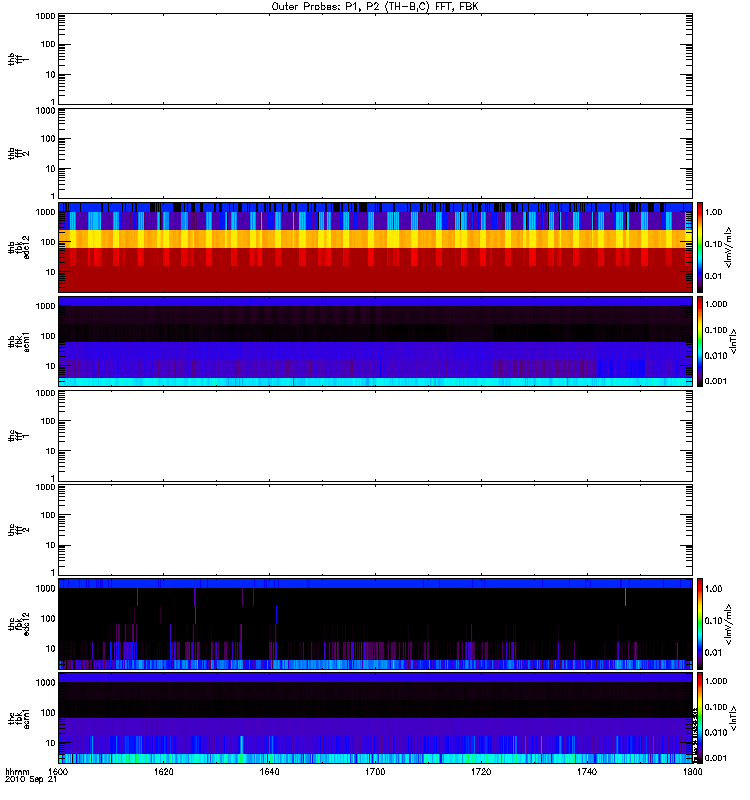Screen dimensions: 750x800
Task: Click the <|mV/m|> unit label beside thc edc12
Action: [x=729, y=624]
